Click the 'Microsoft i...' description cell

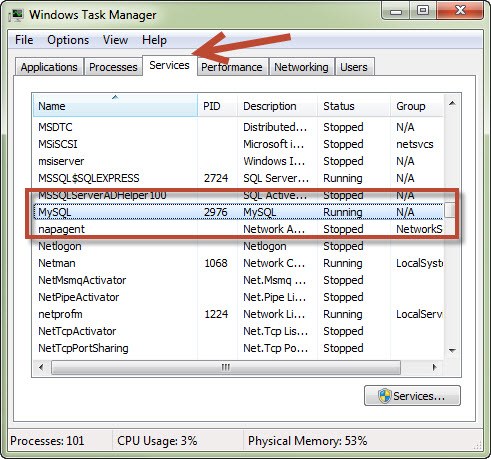point(273,144)
